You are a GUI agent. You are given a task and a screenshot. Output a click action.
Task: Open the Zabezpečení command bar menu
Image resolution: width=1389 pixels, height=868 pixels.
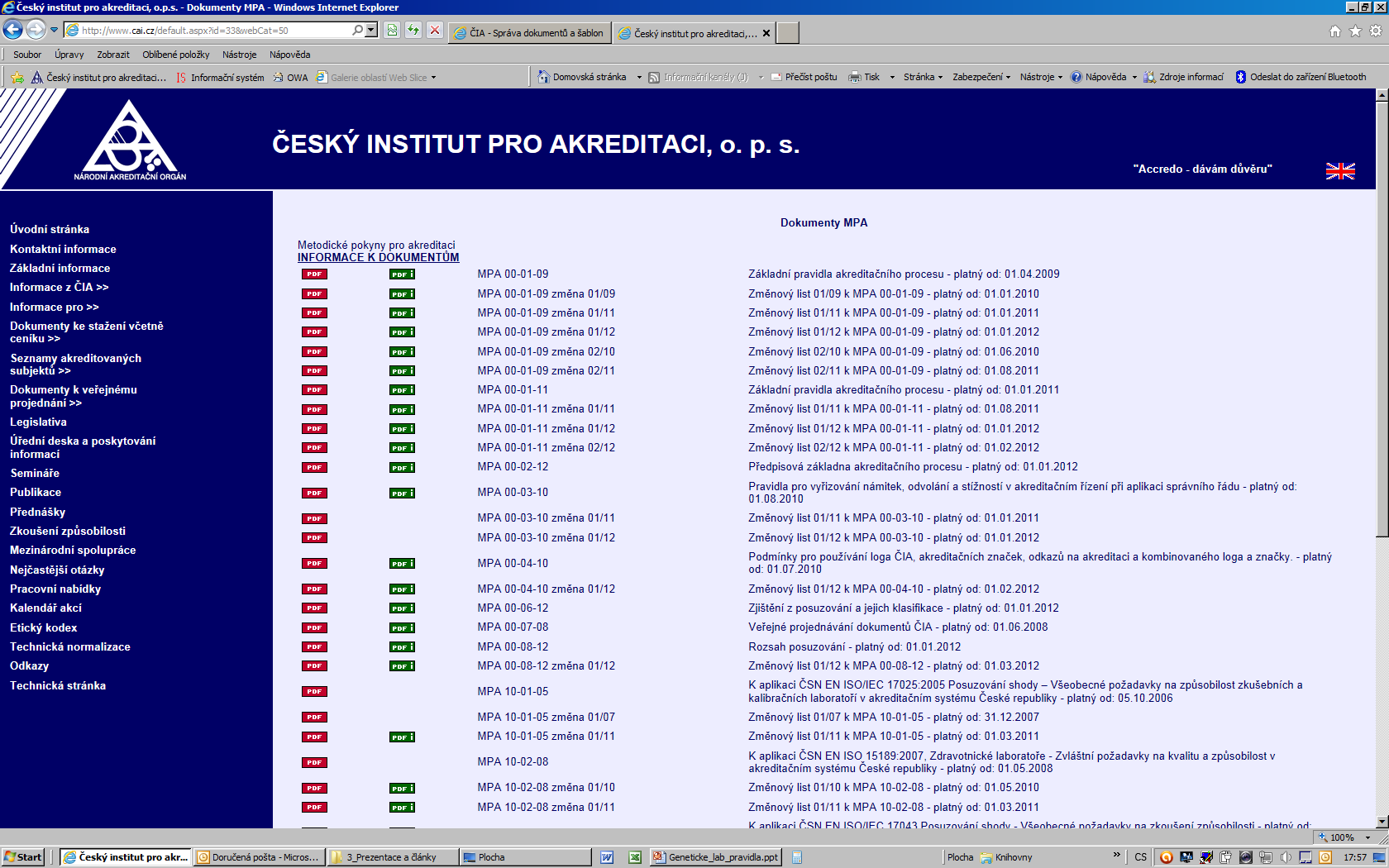click(x=981, y=77)
